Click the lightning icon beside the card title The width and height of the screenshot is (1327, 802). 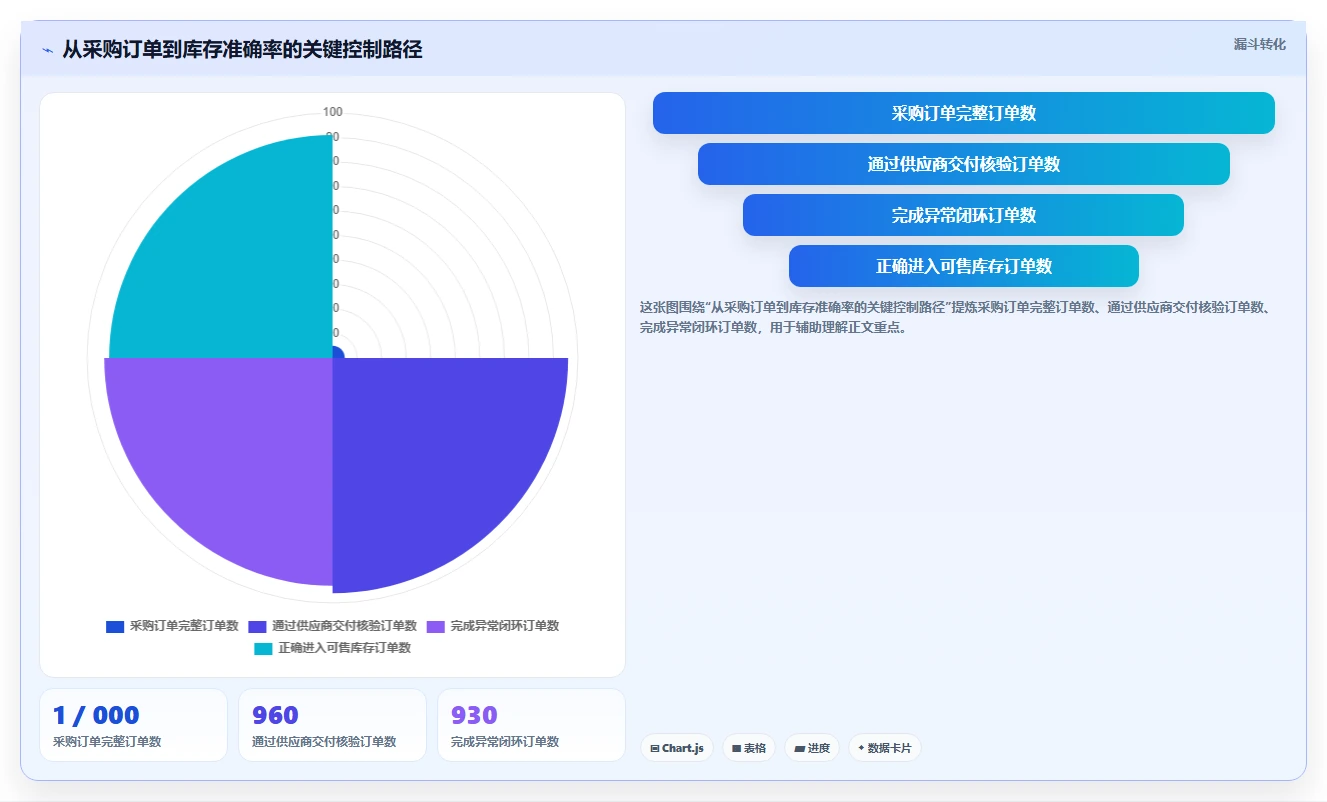click(47, 50)
